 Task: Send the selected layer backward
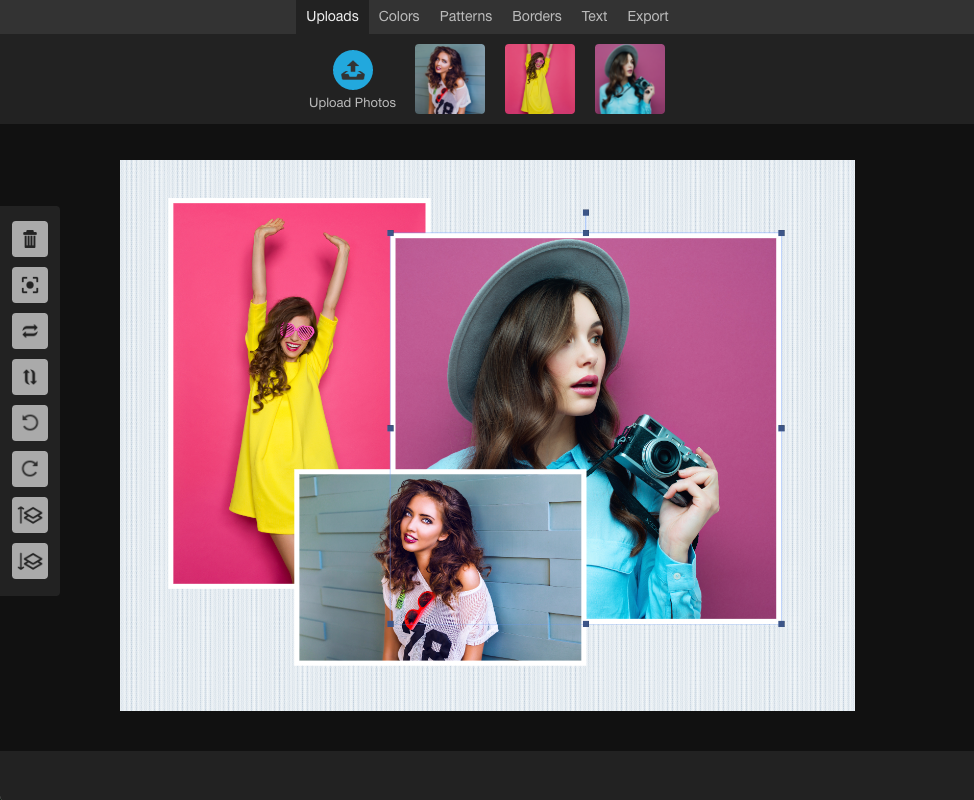pos(30,561)
